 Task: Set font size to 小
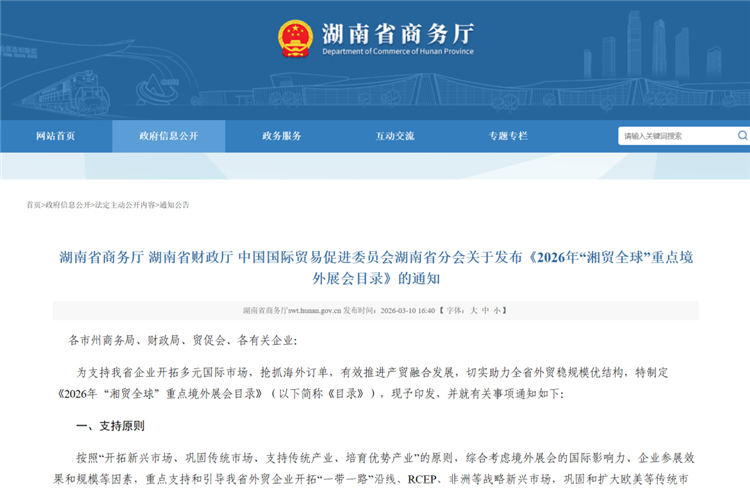point(497,311)
